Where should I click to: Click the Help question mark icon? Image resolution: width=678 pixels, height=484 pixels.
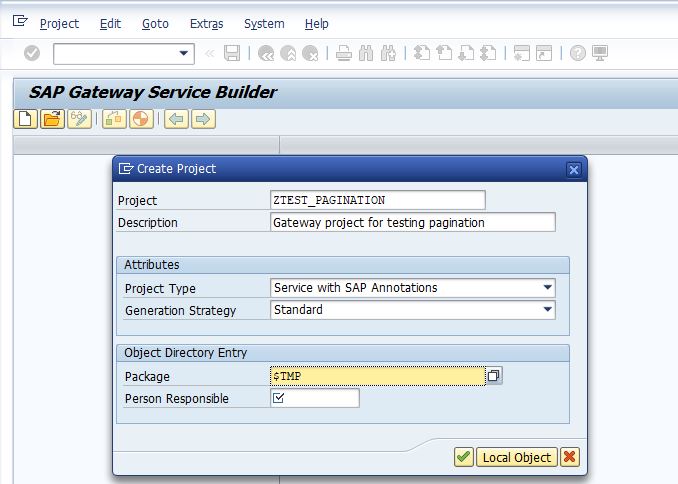coord(578,53)
